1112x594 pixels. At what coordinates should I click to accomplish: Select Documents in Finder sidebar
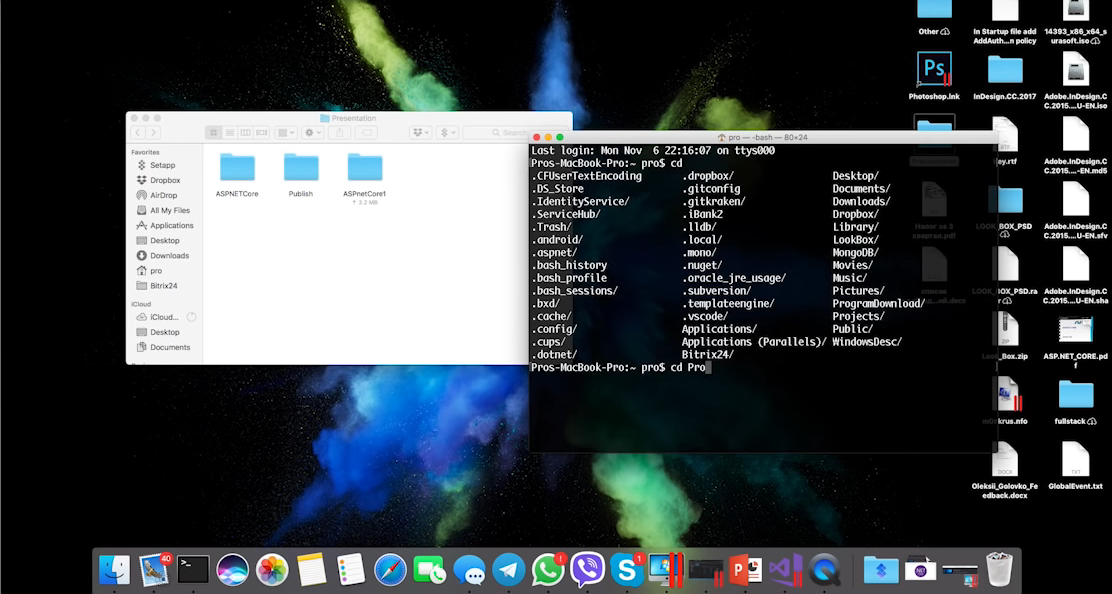click(x=170, y=347)
